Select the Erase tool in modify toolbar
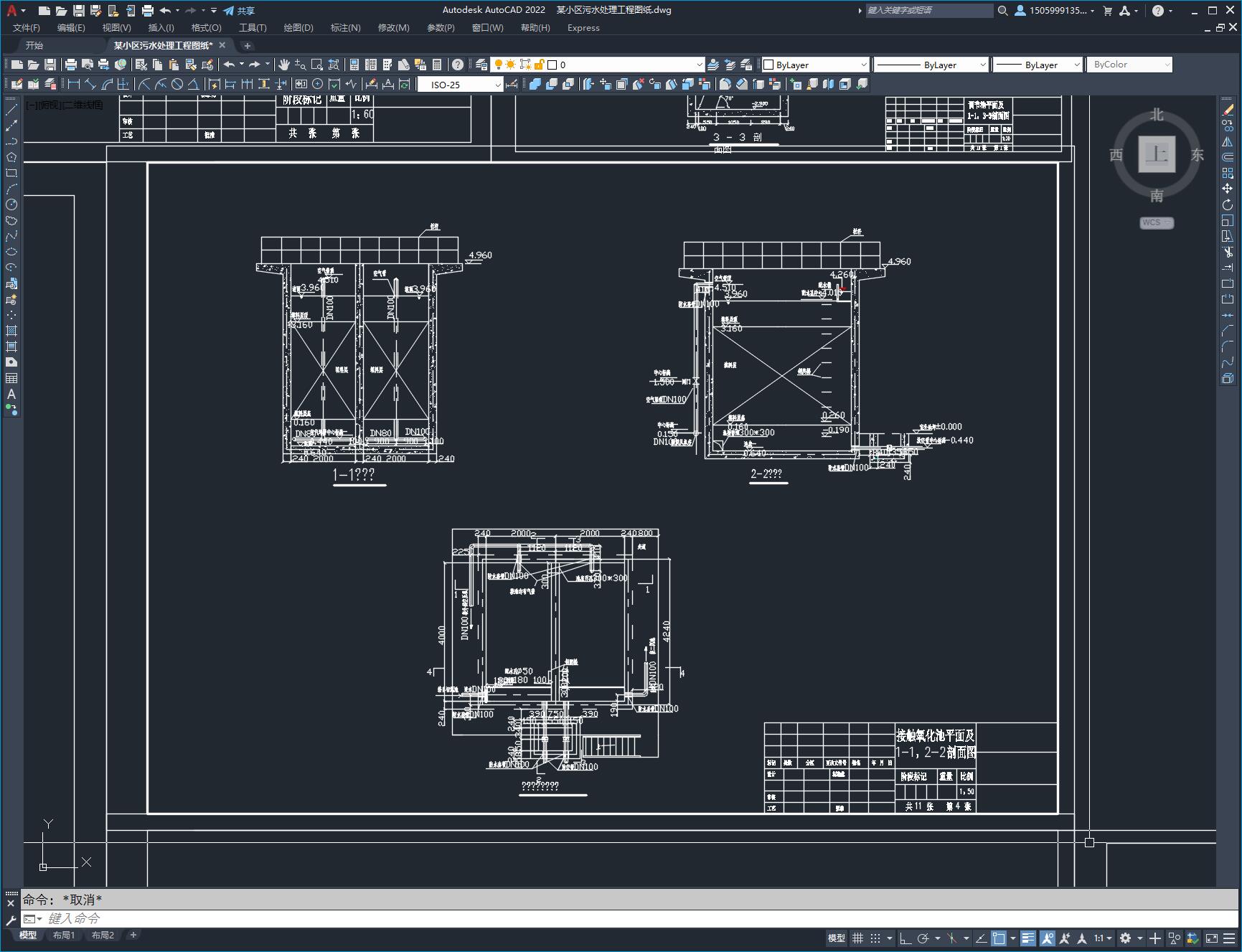Image resolution: width=1242 pixels, height=952 pixels. point(1228,110)
